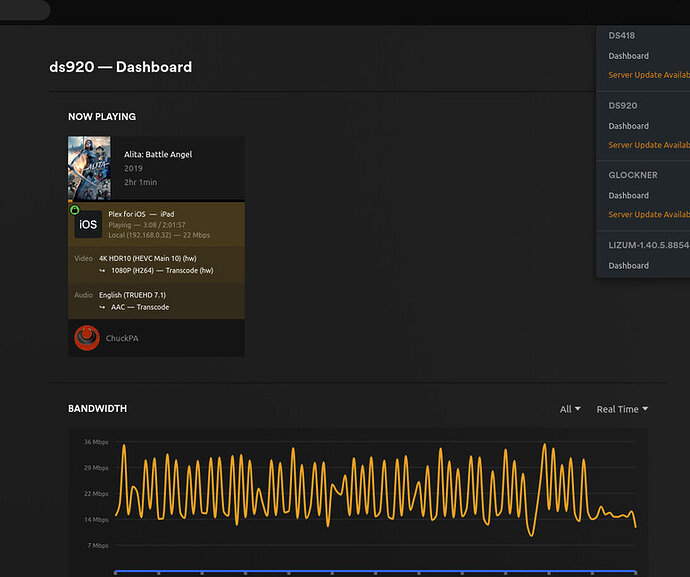Open the All bandwidth filter dropdown
Image resolution: width=690 pixels, height=577 pixels.
click(x=570, y=409)
